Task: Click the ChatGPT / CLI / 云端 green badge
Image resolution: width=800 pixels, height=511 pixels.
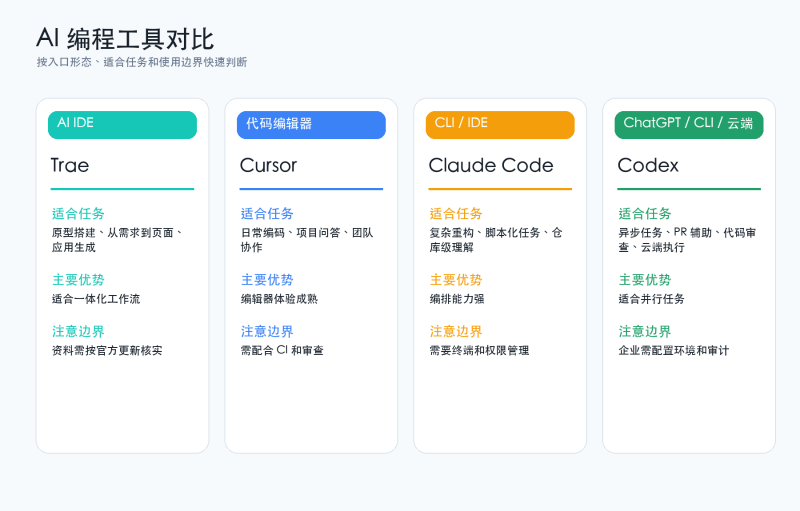Action: click(x=689, y=125)
